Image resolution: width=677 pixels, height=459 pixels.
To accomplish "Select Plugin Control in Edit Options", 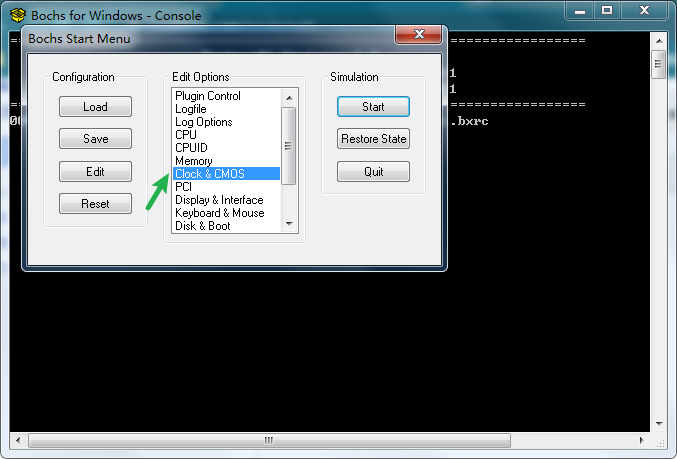I will click(226, 96).
